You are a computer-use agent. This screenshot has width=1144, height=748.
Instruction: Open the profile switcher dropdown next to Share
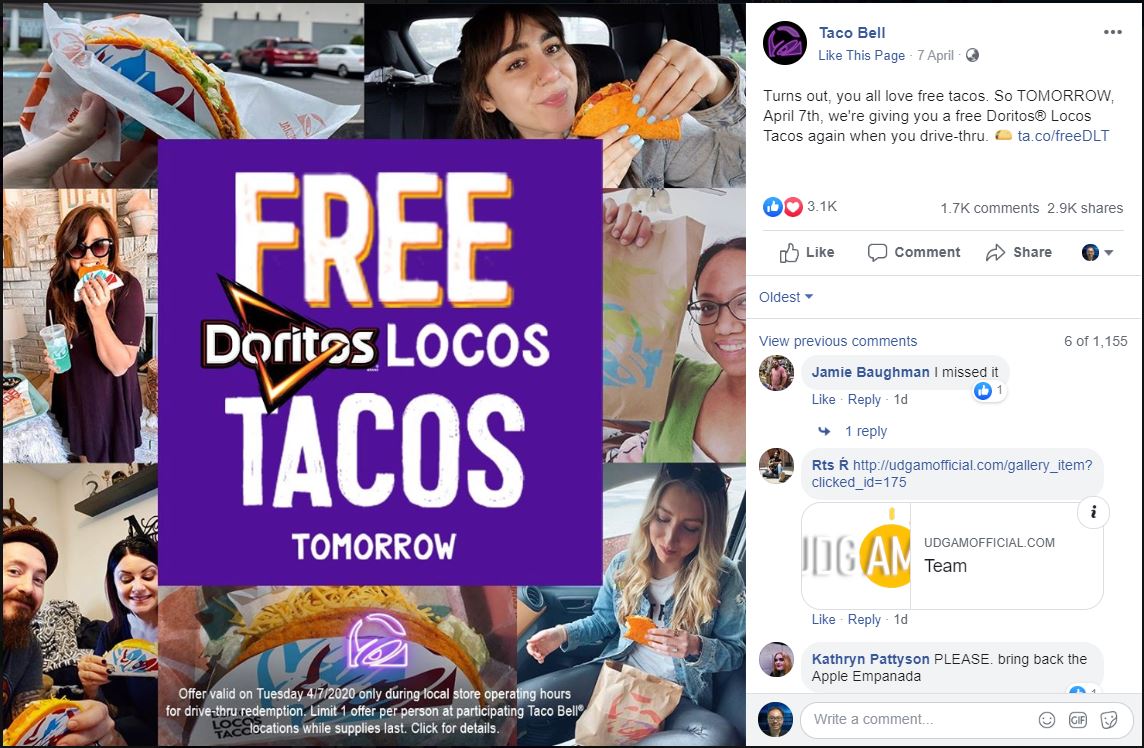[x=1097, y=252]
